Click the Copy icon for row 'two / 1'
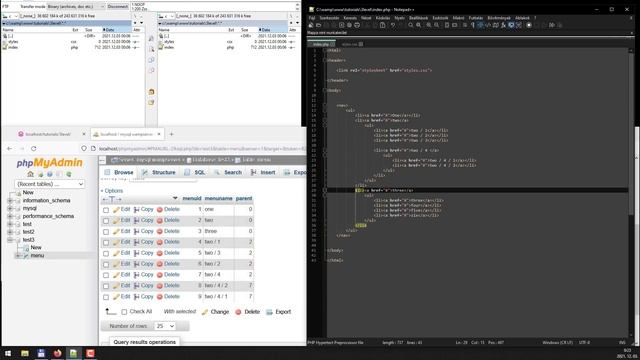Screen dimensions: 640x360 coord(137,242)
